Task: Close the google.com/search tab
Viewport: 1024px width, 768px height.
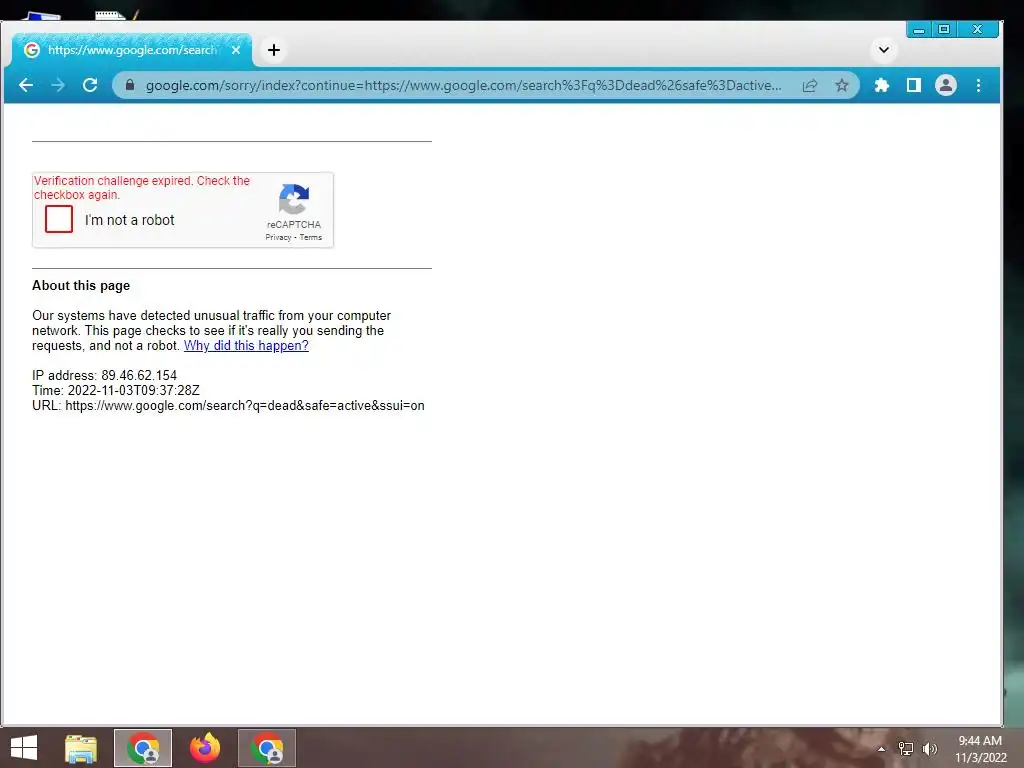Action: (x=236, y=50)
